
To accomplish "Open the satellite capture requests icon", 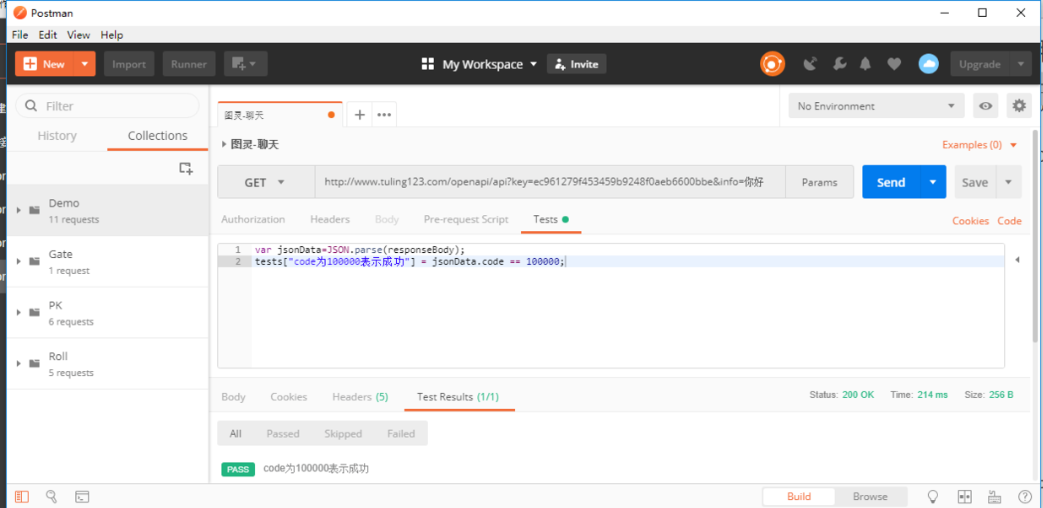I will (x=810, y=64).
